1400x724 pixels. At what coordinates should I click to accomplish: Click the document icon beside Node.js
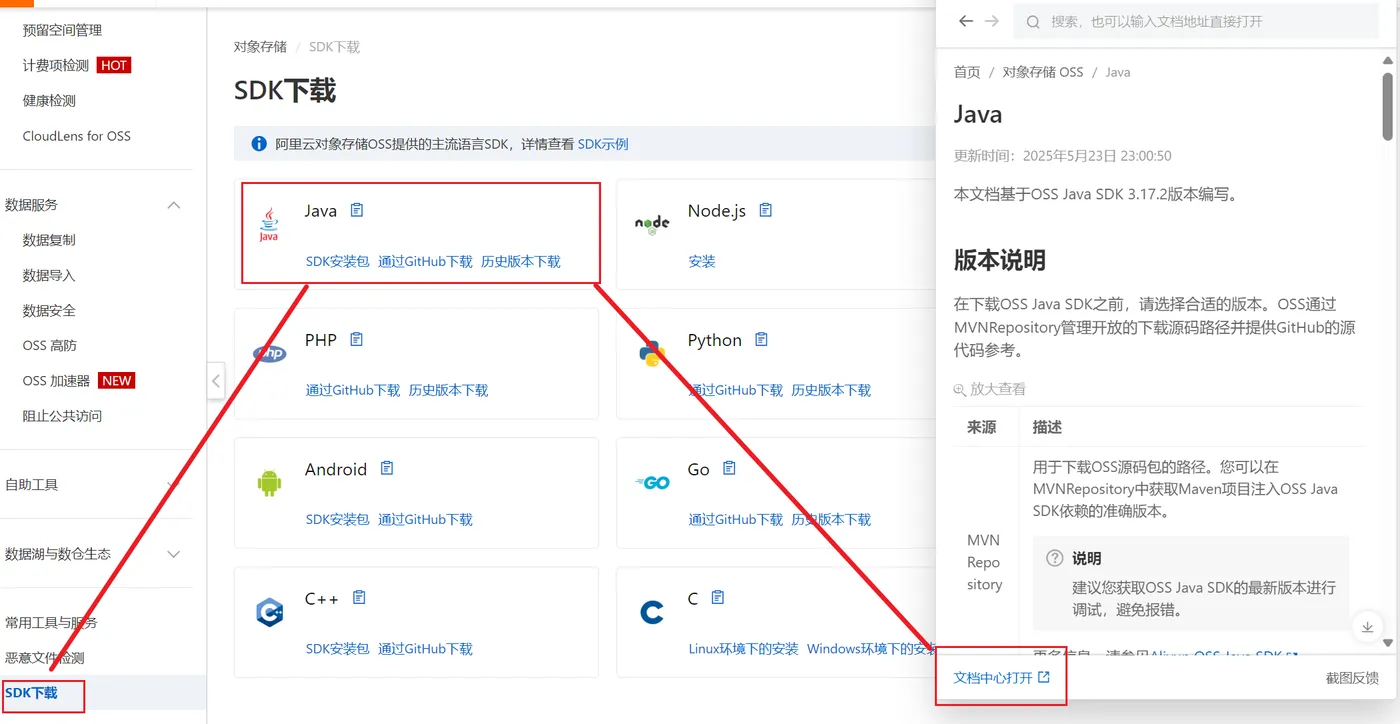(x=766, y=210)
